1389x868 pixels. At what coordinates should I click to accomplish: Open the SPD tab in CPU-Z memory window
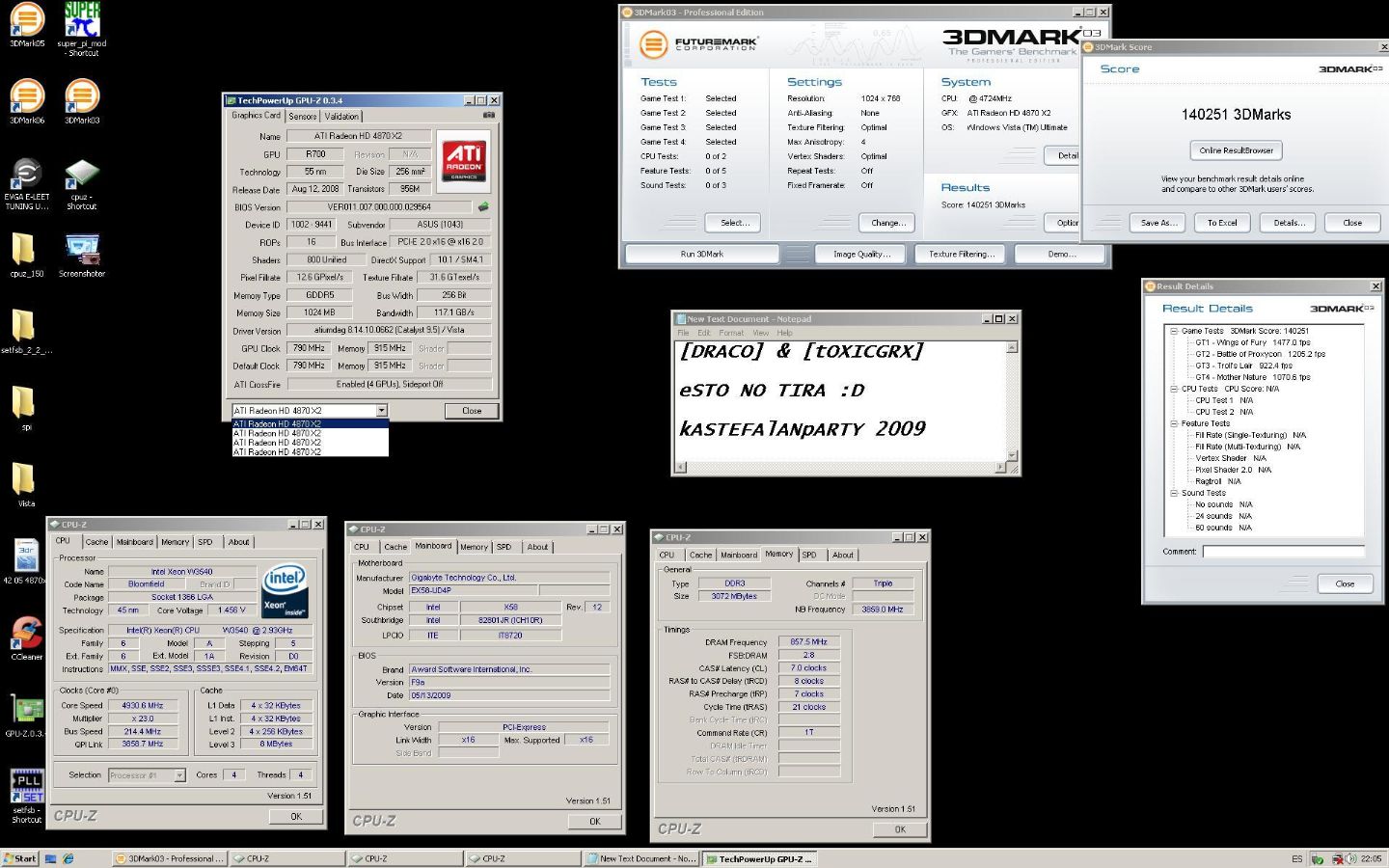pos(809,555)
